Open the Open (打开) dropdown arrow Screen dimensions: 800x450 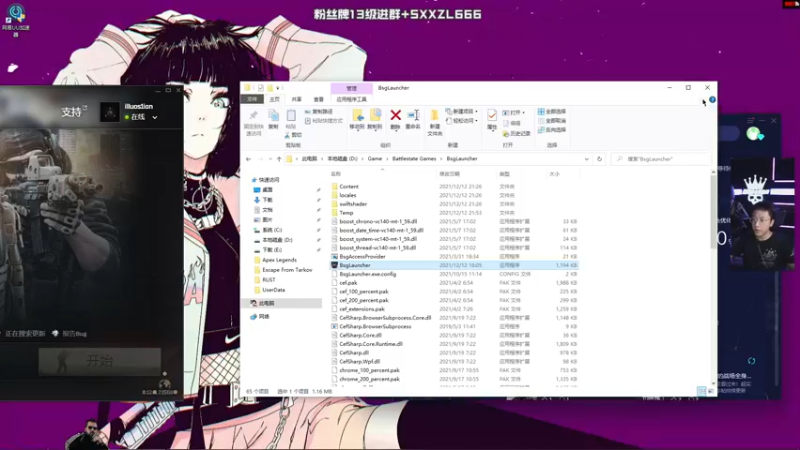[523, 113]
